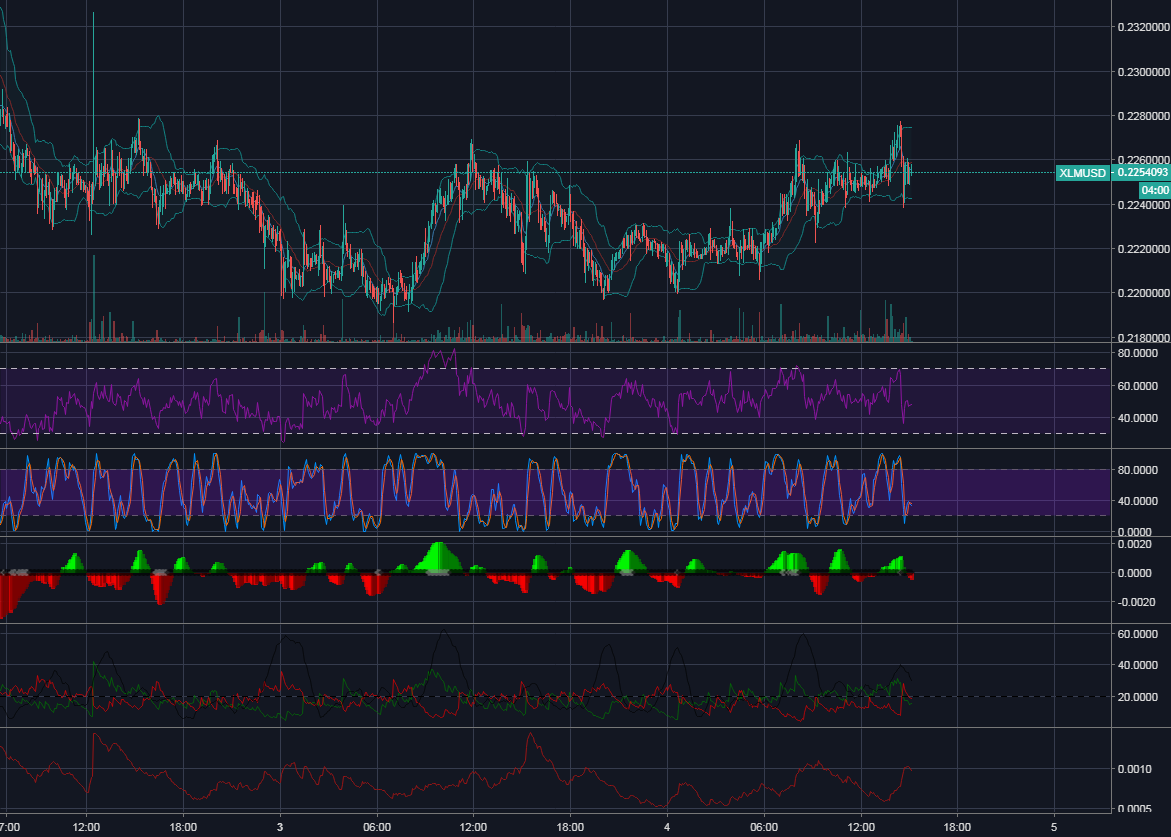Click the 0.0020 label on MACD scale
This screenshot has height=837, width=1171.
pyautogui.click(x=1134, y=544)
